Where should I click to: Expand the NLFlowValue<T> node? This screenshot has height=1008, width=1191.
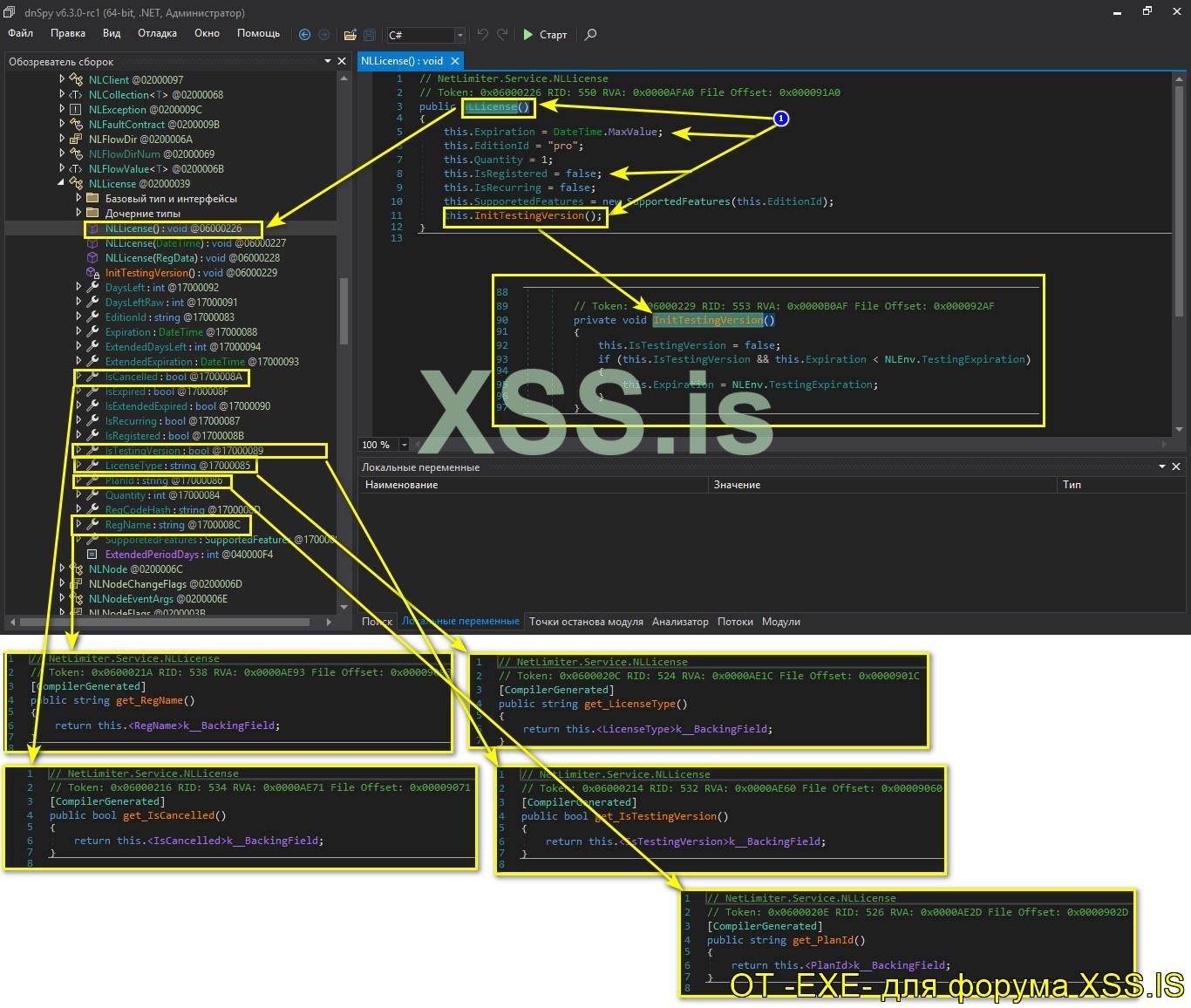point(62,168)
